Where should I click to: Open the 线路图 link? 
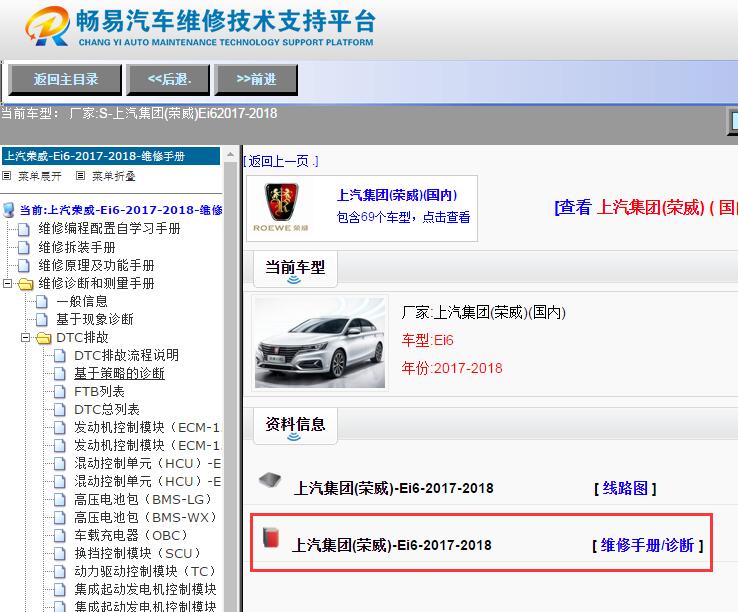(x=625, y=488)
